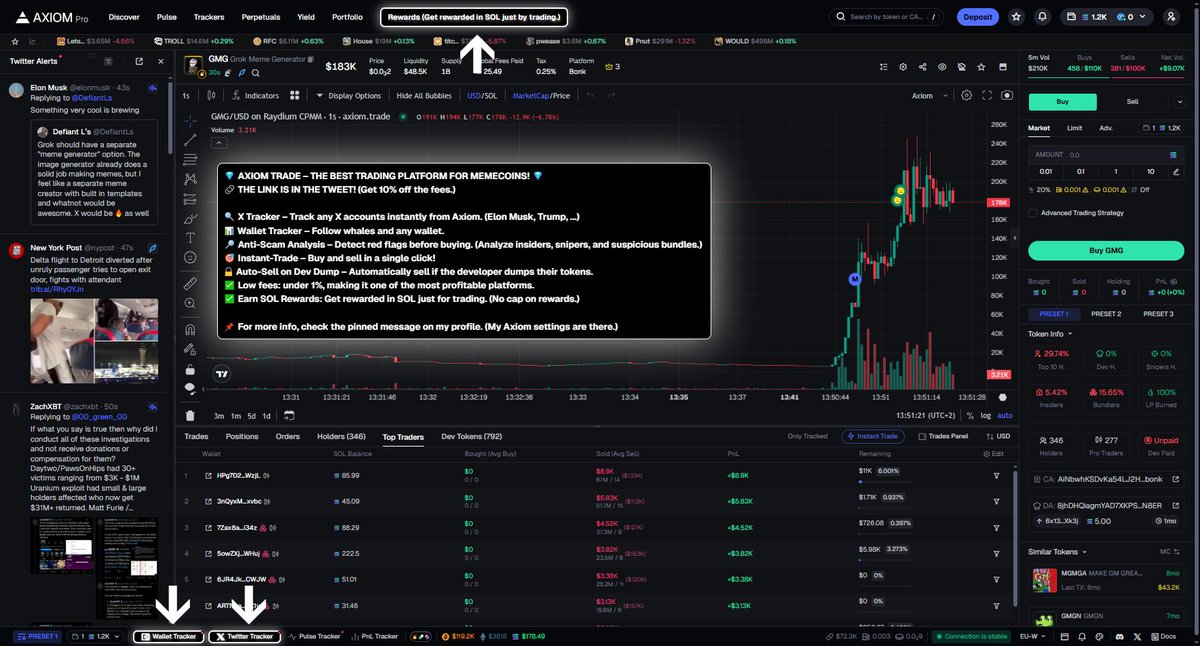The width and height of the screenshot is (1200, 646).
Task: Close the Twitter Alerts panel
Action: pyautogui.click(x=161, y=61)
